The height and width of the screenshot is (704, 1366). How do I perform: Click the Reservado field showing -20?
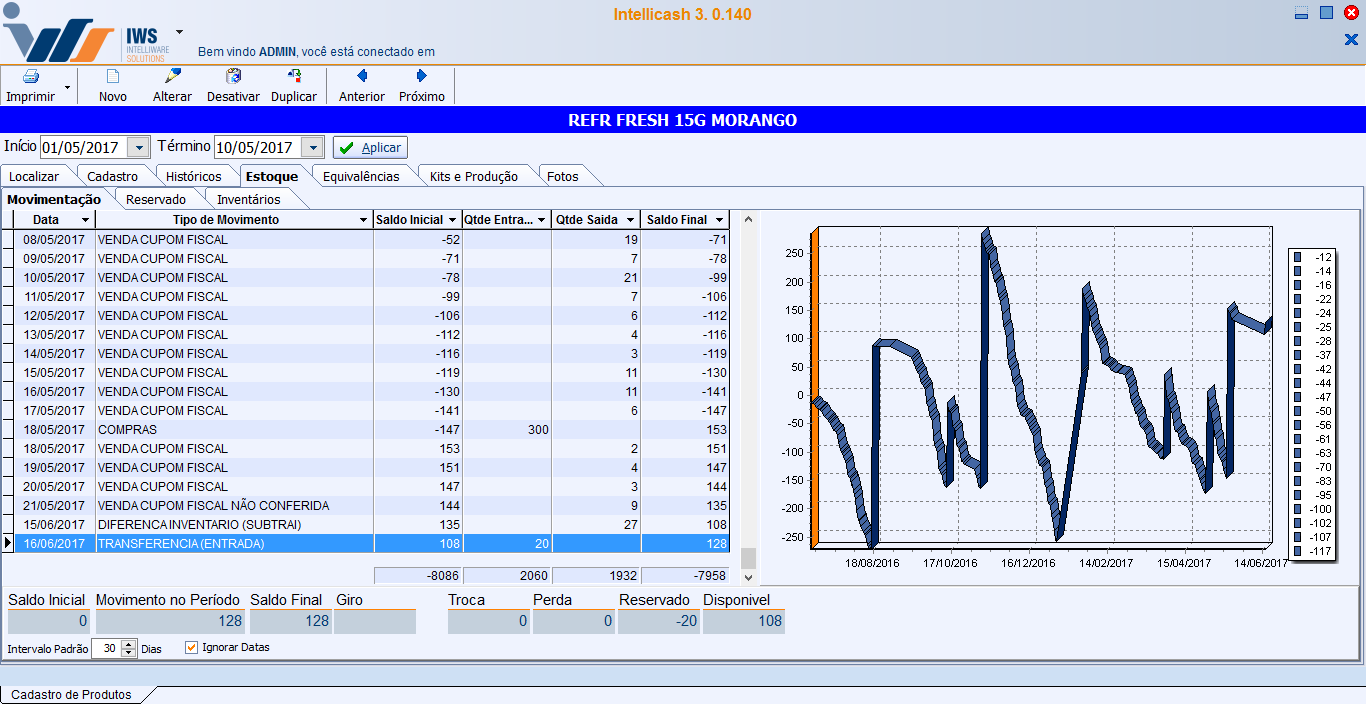[x=659, y=621]
